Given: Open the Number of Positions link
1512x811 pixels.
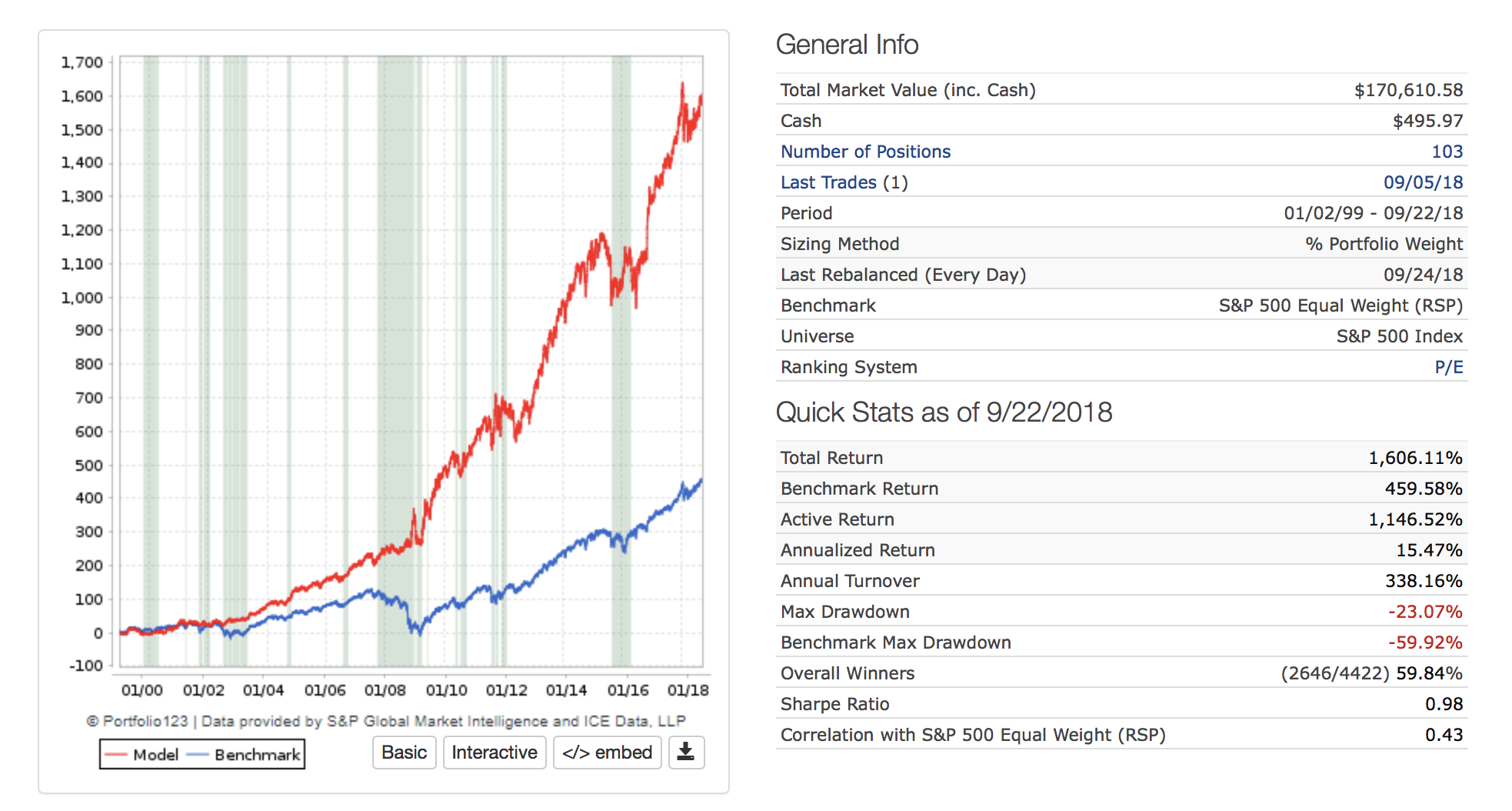Looking at the screenshot, I should click(865, 152).
